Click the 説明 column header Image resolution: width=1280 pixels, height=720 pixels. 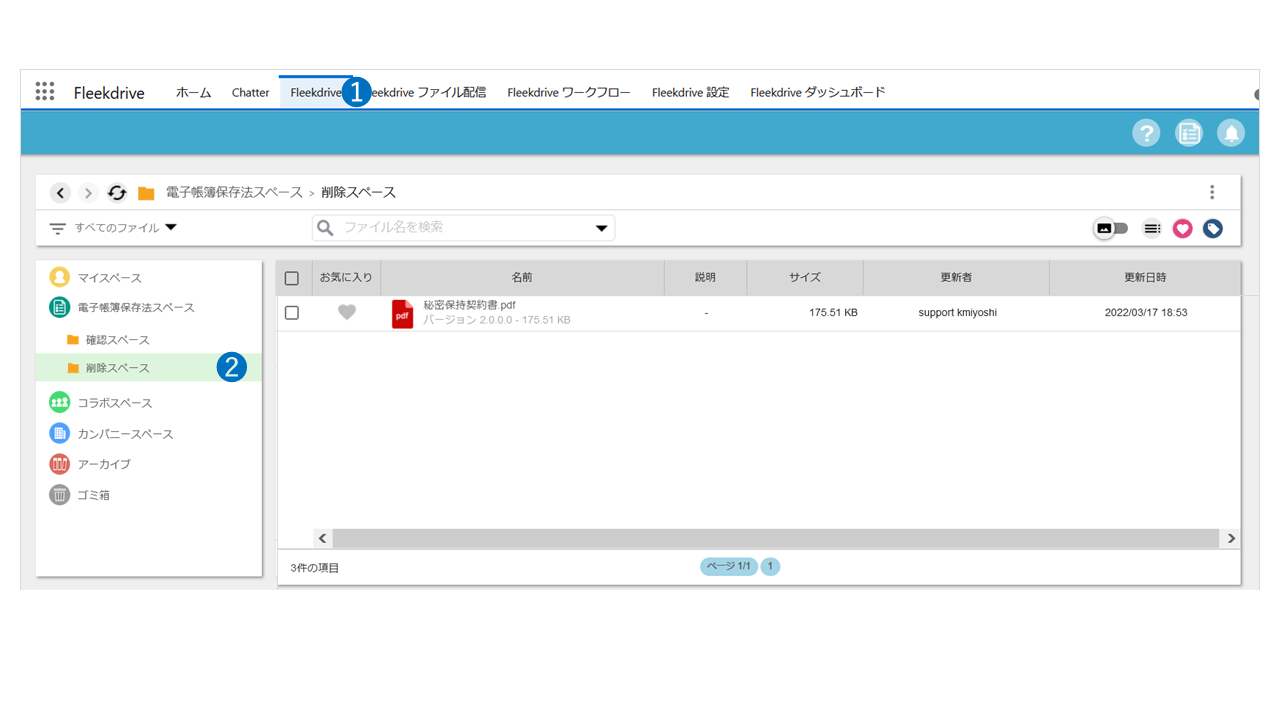pyautogui.click(x=706, y=278)
